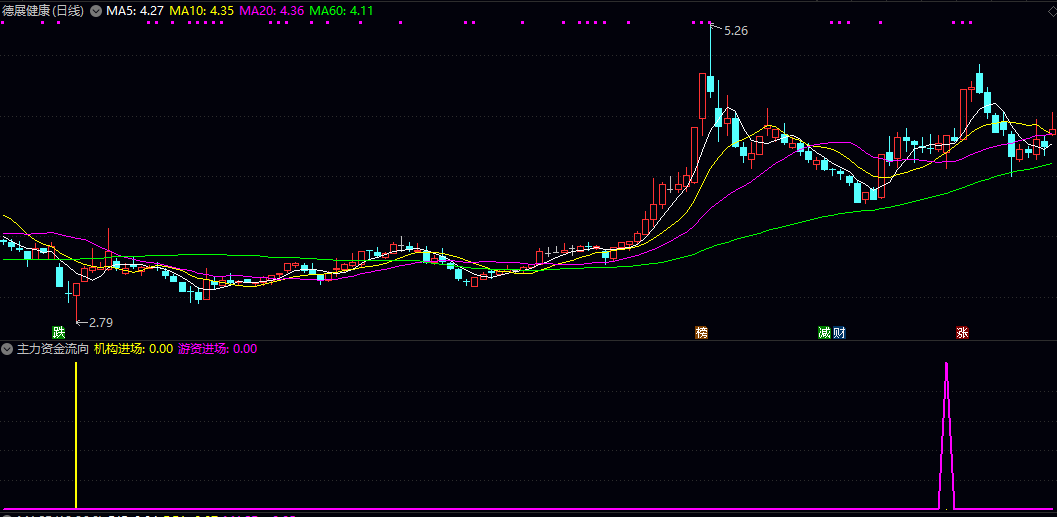This screenshot has height=517, width=1057.
Task: Click the 2.79 low price label
Action: click(100, 322)
